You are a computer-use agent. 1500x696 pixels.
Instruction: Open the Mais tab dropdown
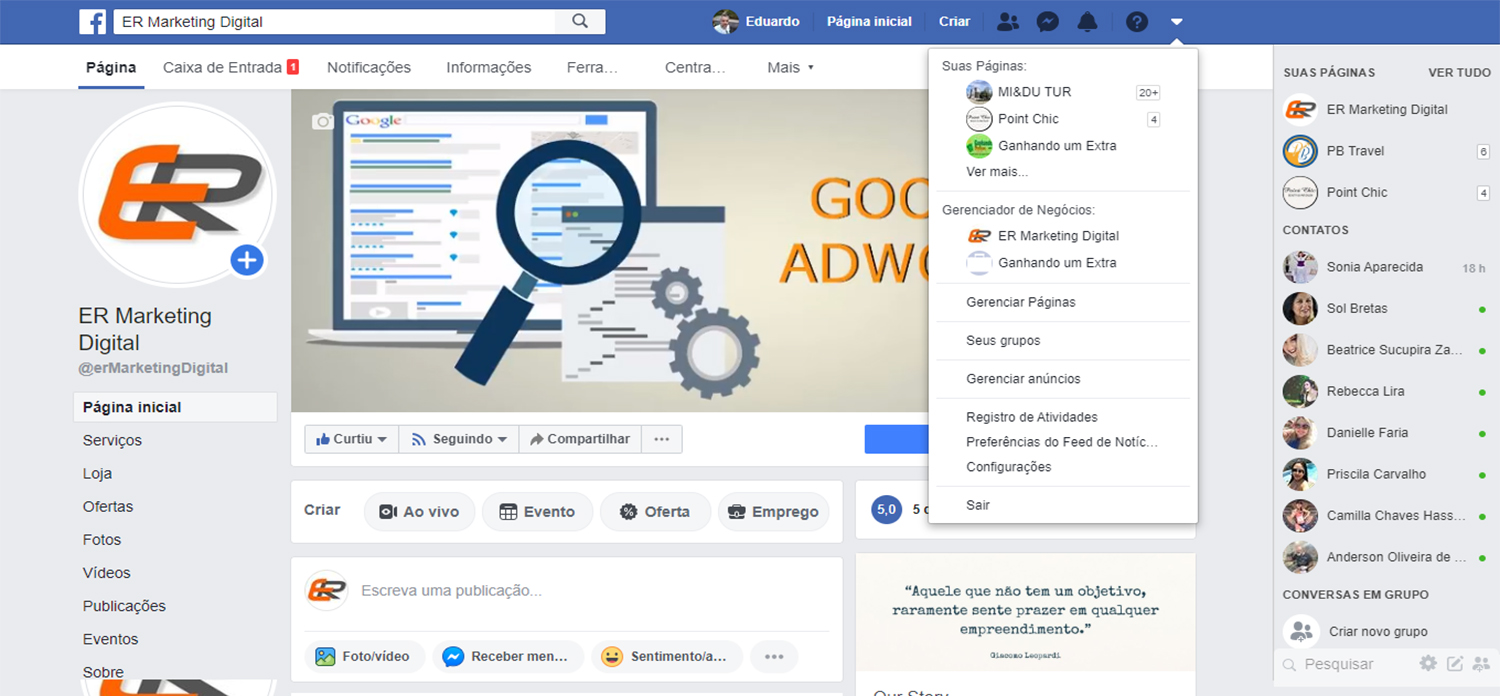point(790,67)
